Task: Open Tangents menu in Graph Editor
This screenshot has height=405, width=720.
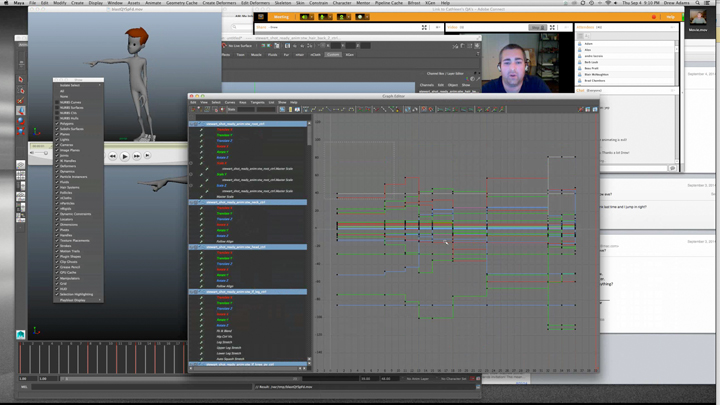Action: click(257, 102)
